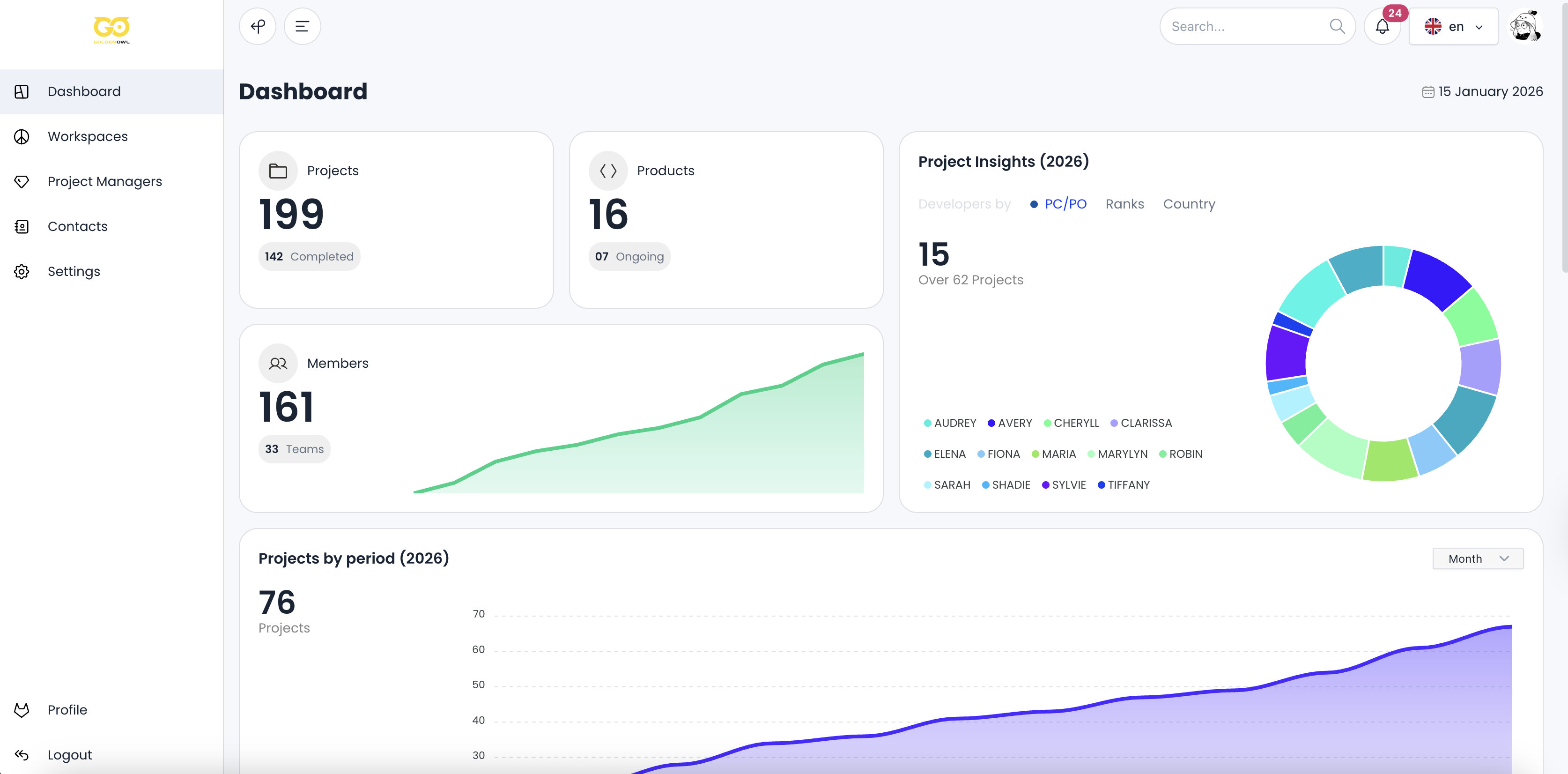Click Logout in the sidebar
This screenshot has width=1568, height=774.
pos(69,754)
